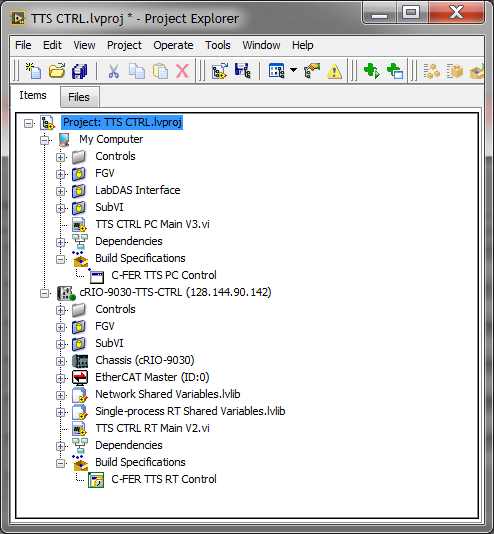Viewport: 494px width, 534px height.
Task: Collapse the My Computer node
Action: (44, 140)
